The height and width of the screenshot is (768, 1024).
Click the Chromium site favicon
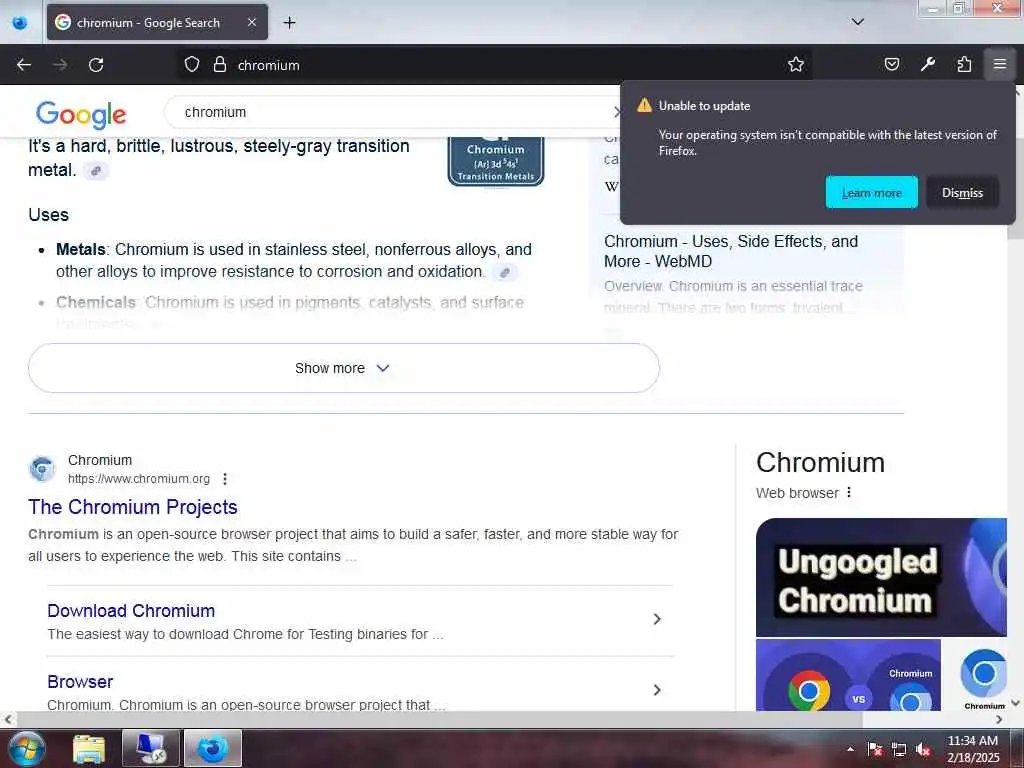pos(42,469)
